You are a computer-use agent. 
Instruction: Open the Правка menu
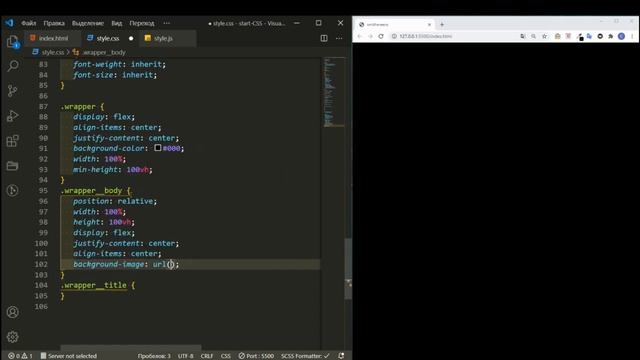tap(54, 23)
